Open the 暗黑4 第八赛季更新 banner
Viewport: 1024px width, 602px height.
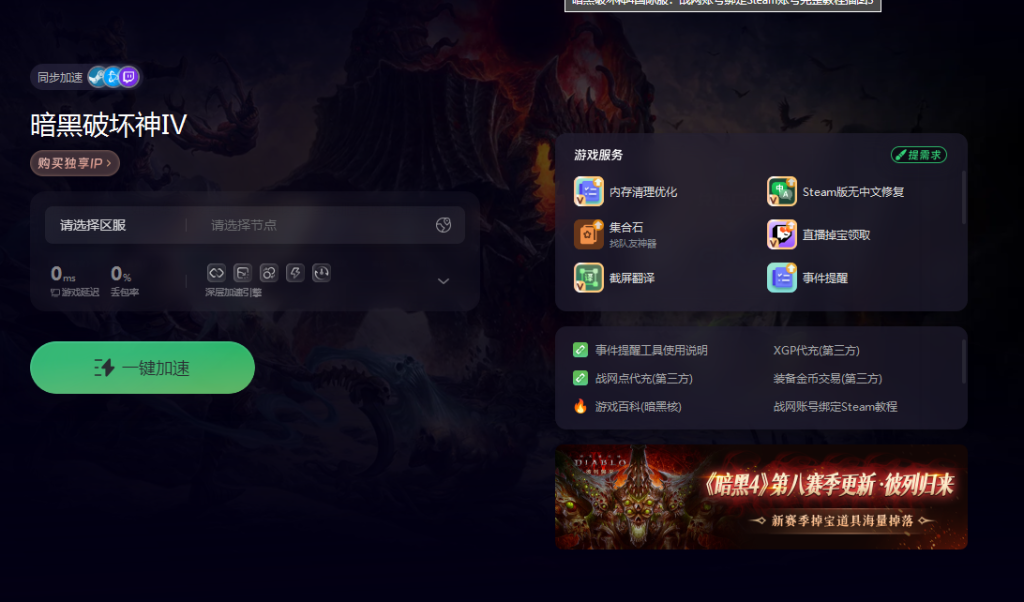(761, 498)
